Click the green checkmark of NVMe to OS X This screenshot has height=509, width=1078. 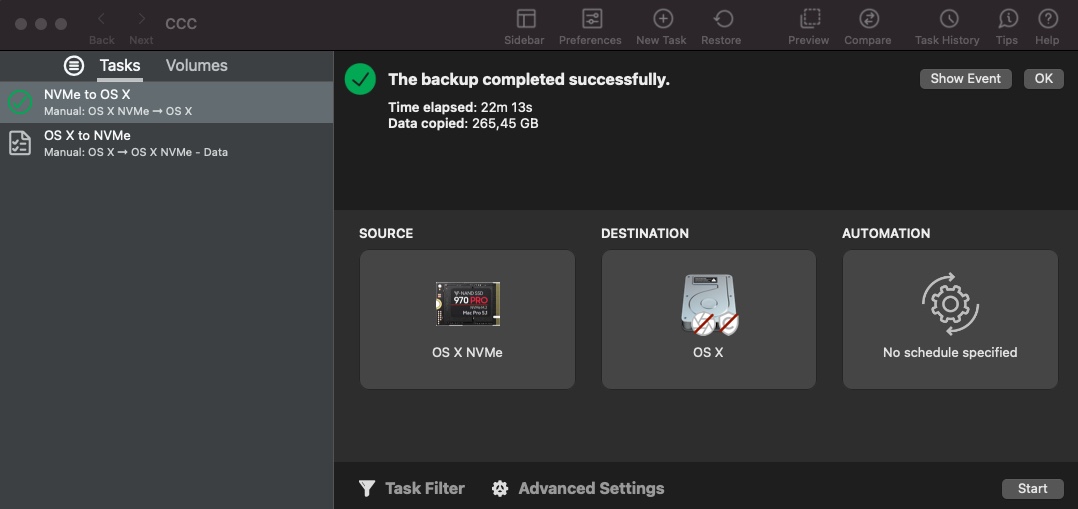pyautogui.click(x=20, y=102)
